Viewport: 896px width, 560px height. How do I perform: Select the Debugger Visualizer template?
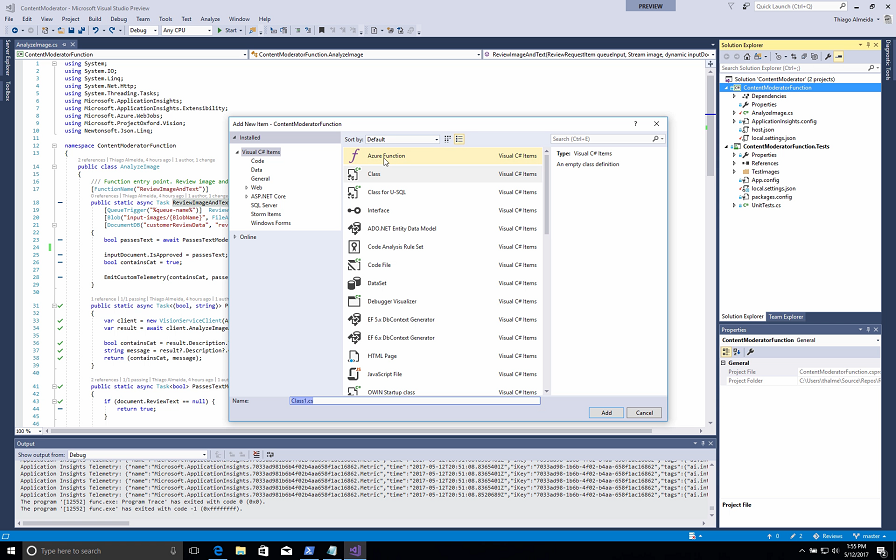coord(443,301)
